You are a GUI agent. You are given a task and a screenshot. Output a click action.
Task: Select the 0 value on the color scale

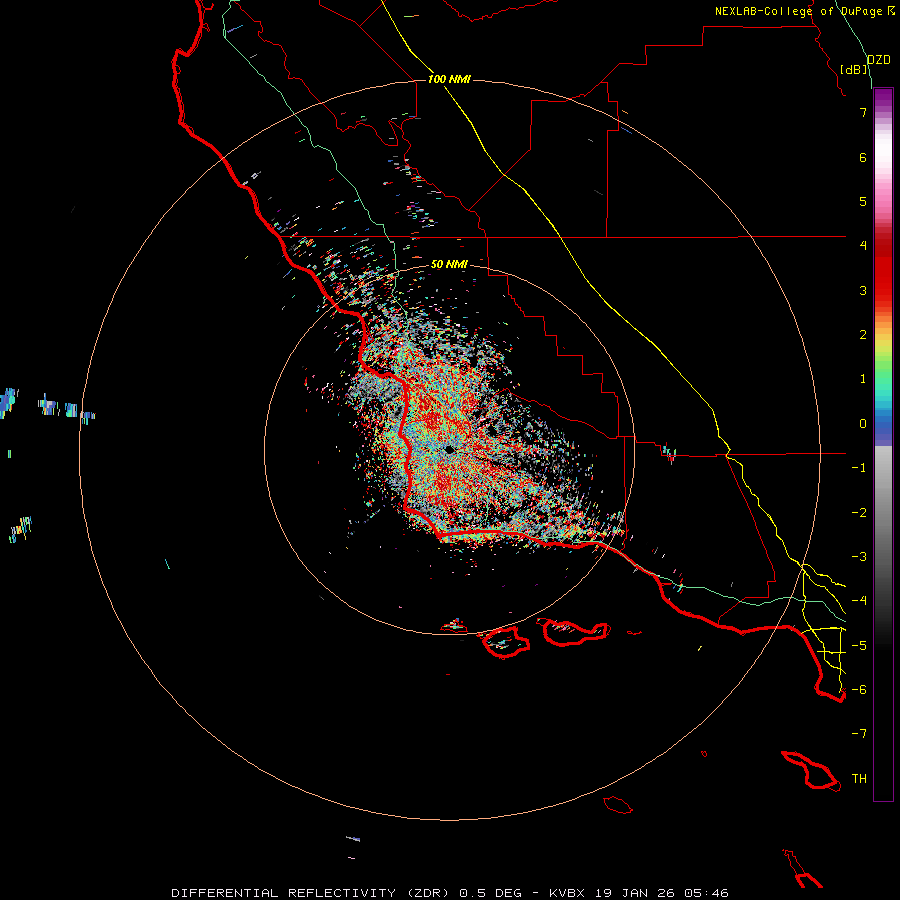[863, 424]
